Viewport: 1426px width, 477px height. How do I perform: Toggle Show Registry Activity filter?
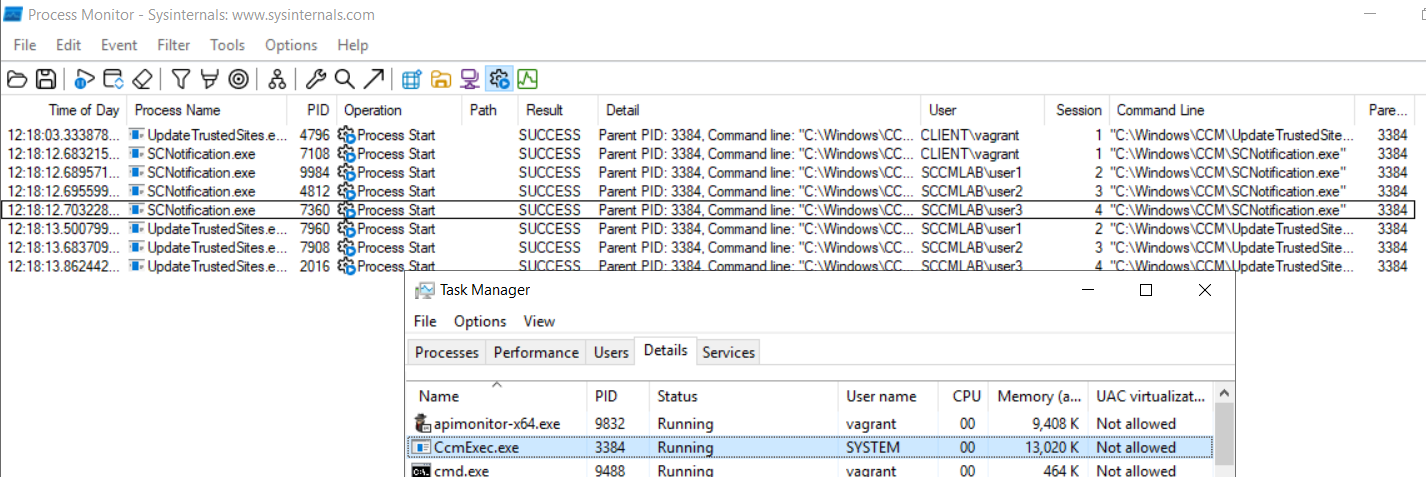[411, 79]
